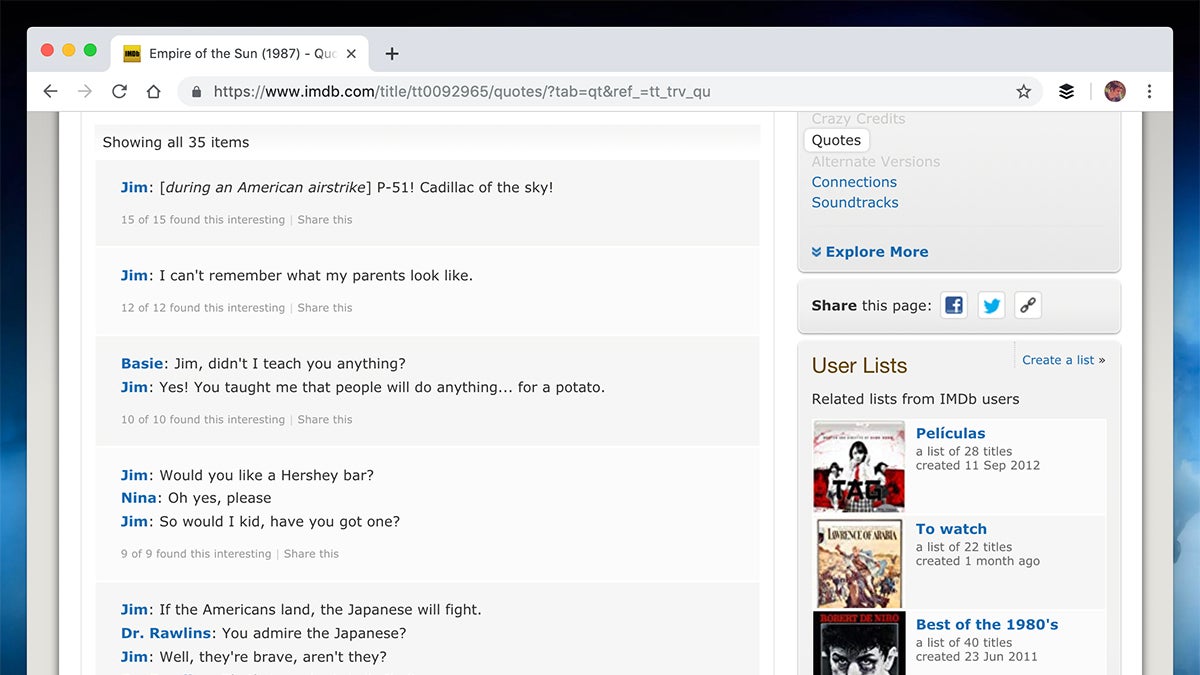1200x675 pixels.
Task: Copy the page link via the link icon
Action: click(1028, 305)
